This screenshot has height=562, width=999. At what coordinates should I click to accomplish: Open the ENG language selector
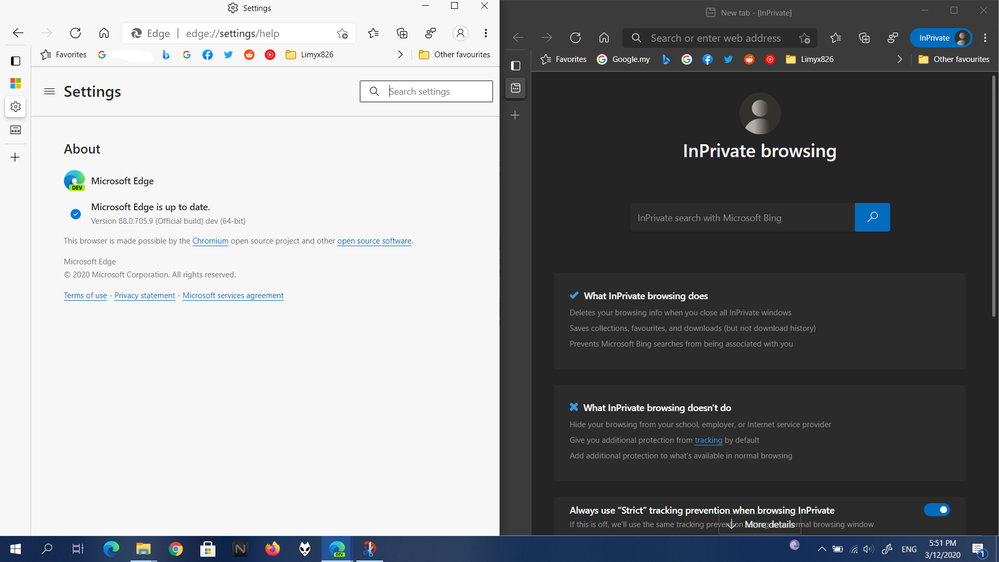(909, 549)
